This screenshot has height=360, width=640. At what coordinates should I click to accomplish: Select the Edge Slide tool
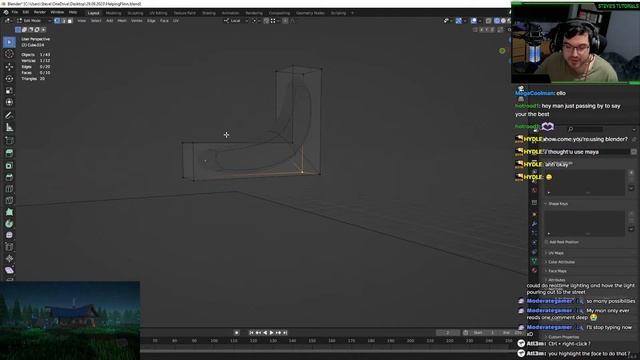(x=9, y=247)
